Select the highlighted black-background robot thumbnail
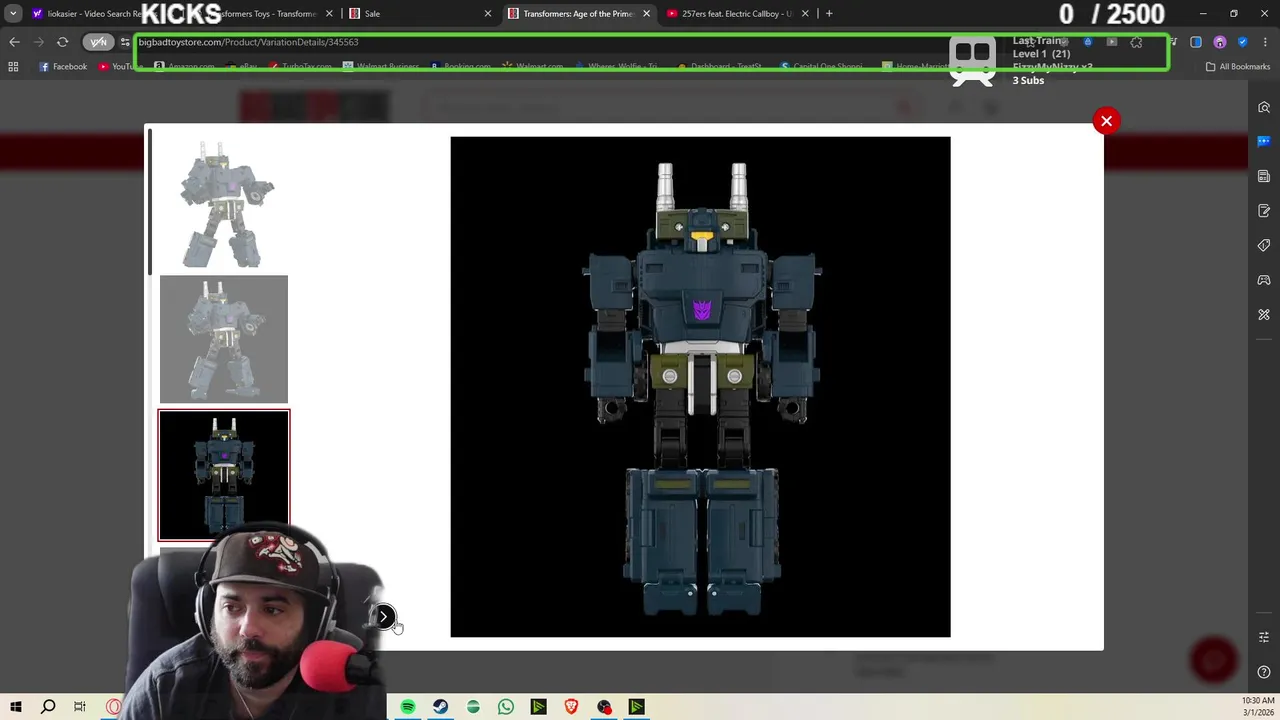1280x720 pixels. 224,475
